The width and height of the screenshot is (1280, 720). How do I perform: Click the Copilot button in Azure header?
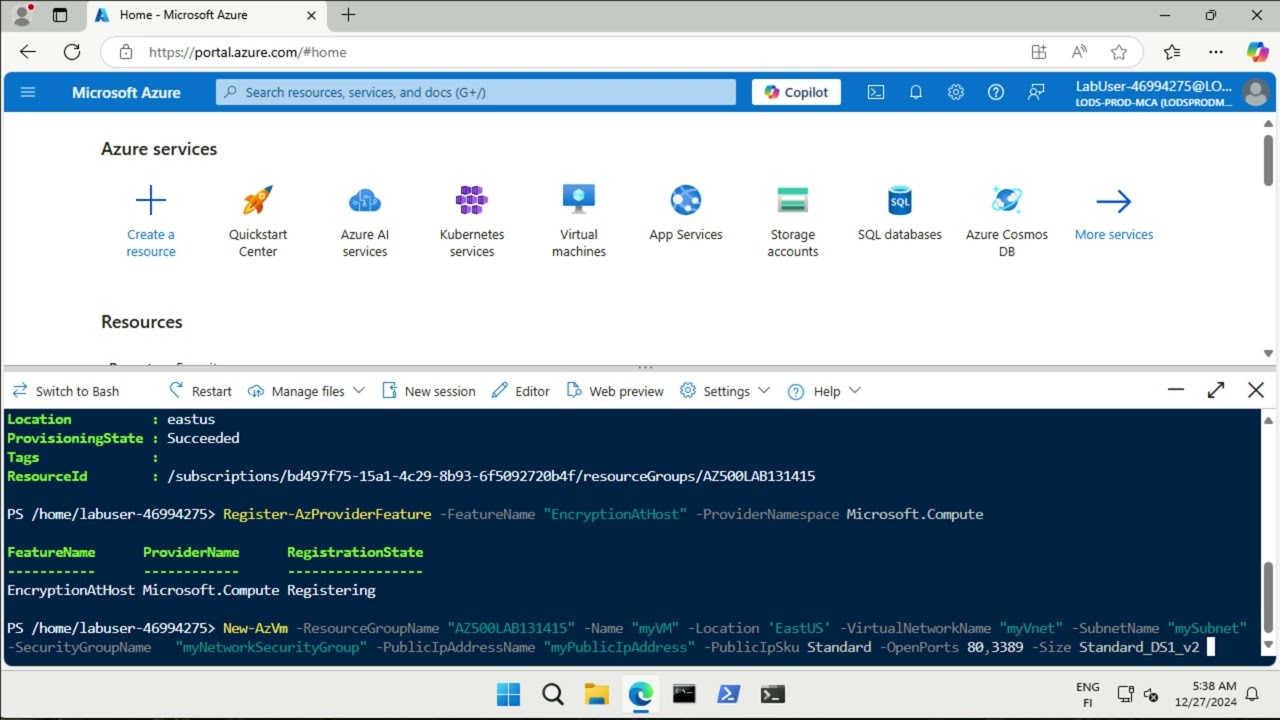pos(796,92)
